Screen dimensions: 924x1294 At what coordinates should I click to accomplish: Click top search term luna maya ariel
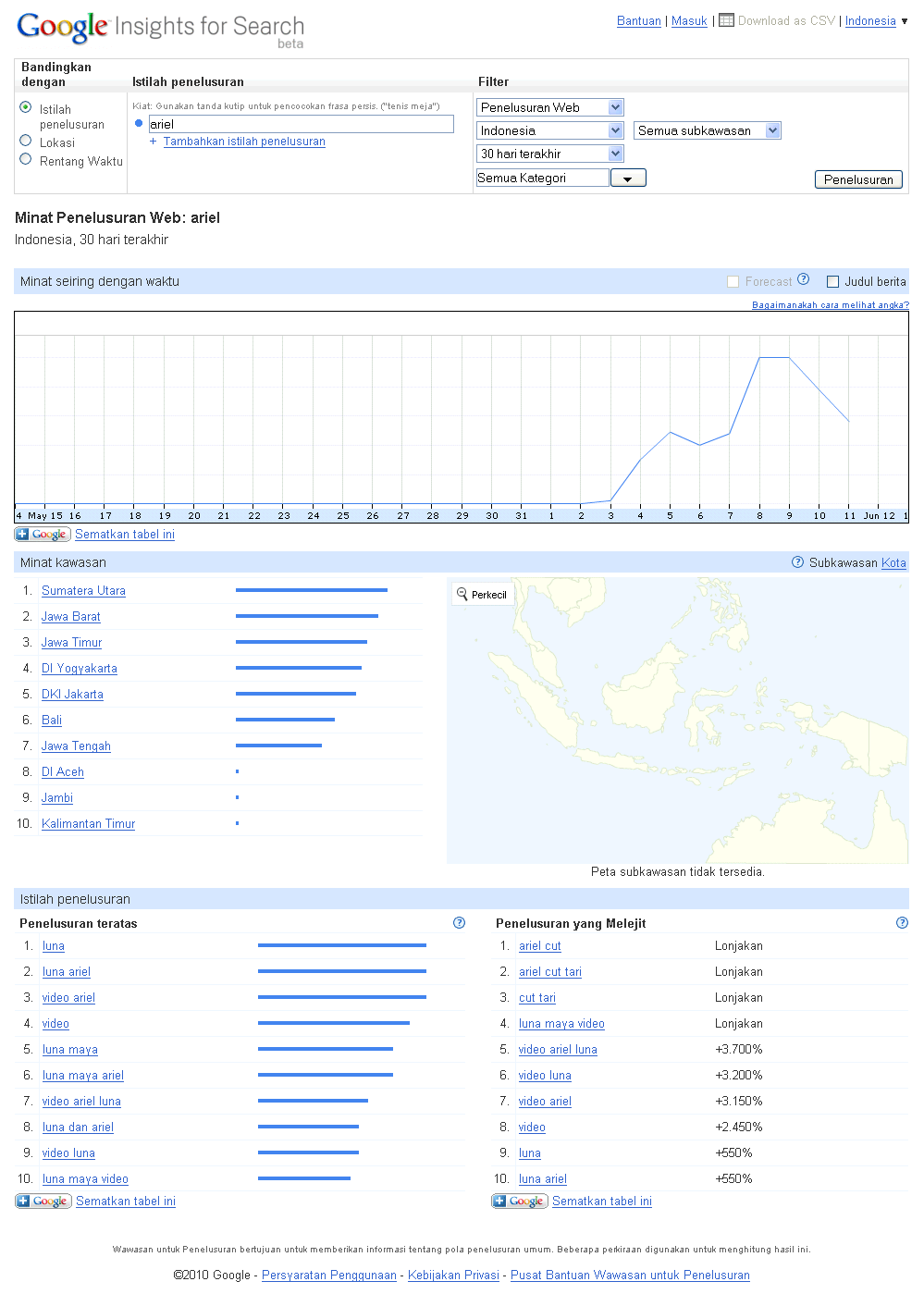pos(83,1076)
